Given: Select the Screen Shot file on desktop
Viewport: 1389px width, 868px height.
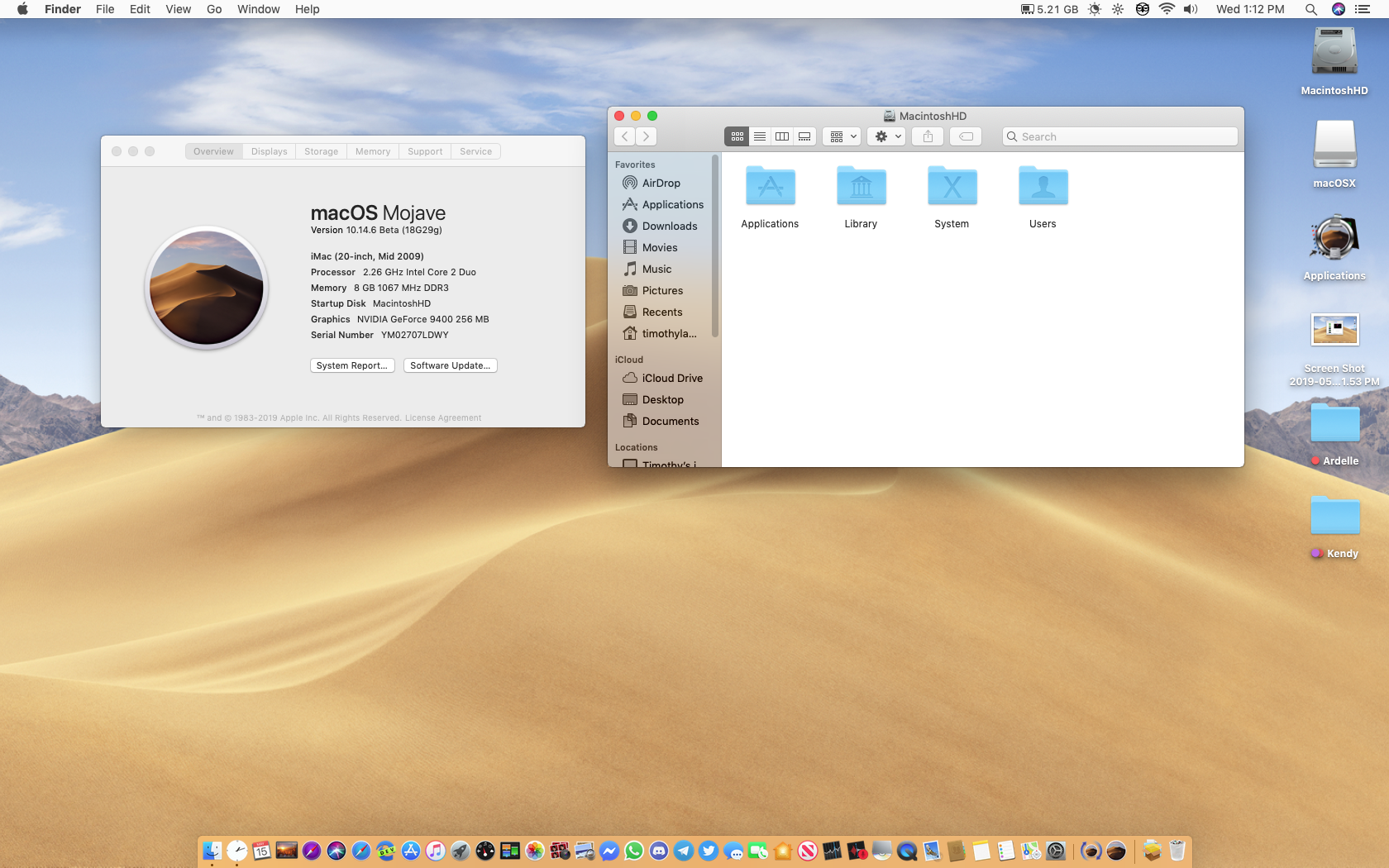Looking at the screenshot, I should pyautogui.click(x=1334, y=349).
